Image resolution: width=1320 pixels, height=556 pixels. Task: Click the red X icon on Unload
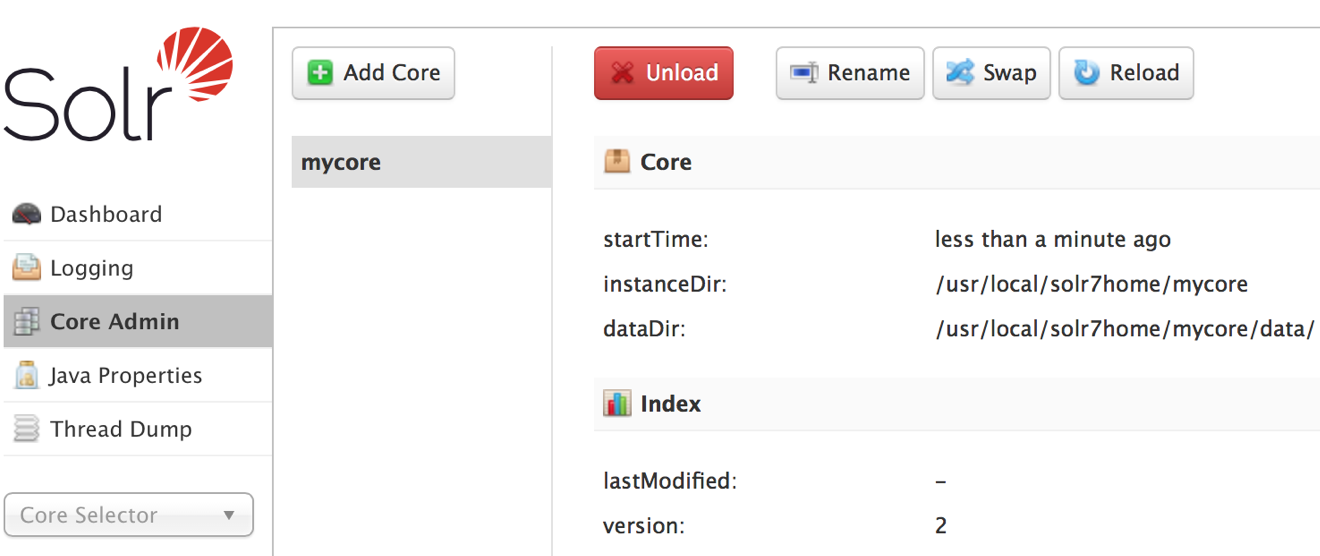click(623, 73)
